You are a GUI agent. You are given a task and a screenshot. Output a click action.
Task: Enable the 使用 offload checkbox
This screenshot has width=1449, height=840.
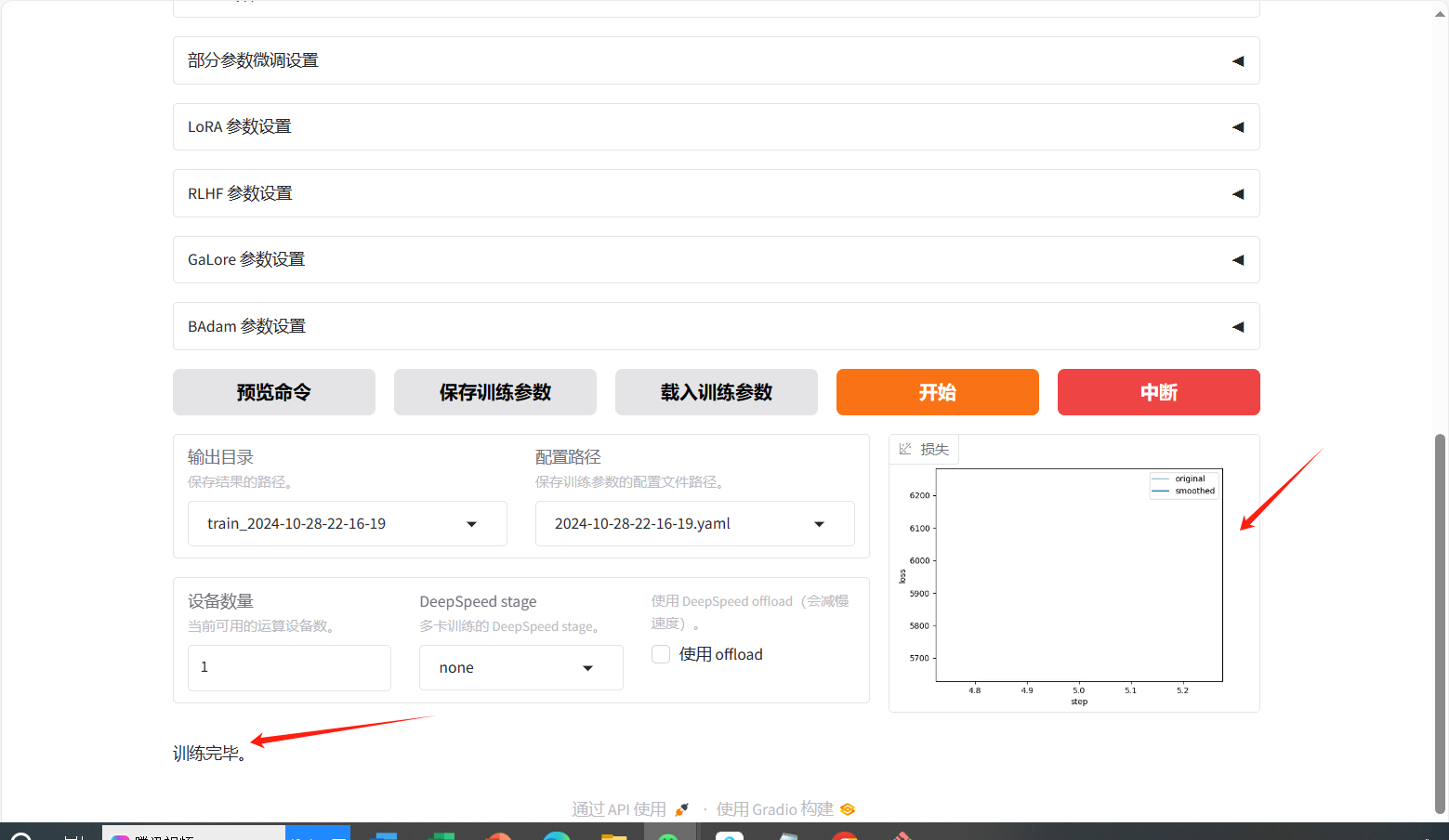pyautogui.click(x=661, y=654)
